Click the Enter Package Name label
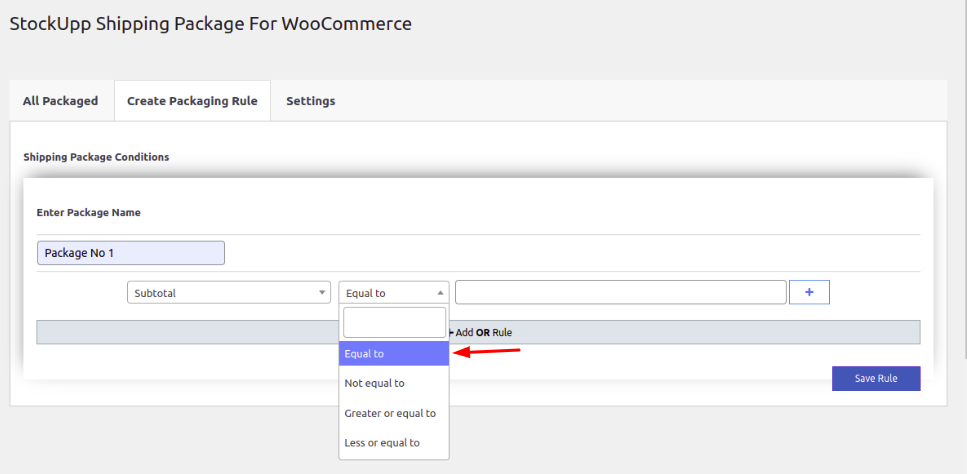The height and width of the screenshot is (474, 967). click(89, 213)
